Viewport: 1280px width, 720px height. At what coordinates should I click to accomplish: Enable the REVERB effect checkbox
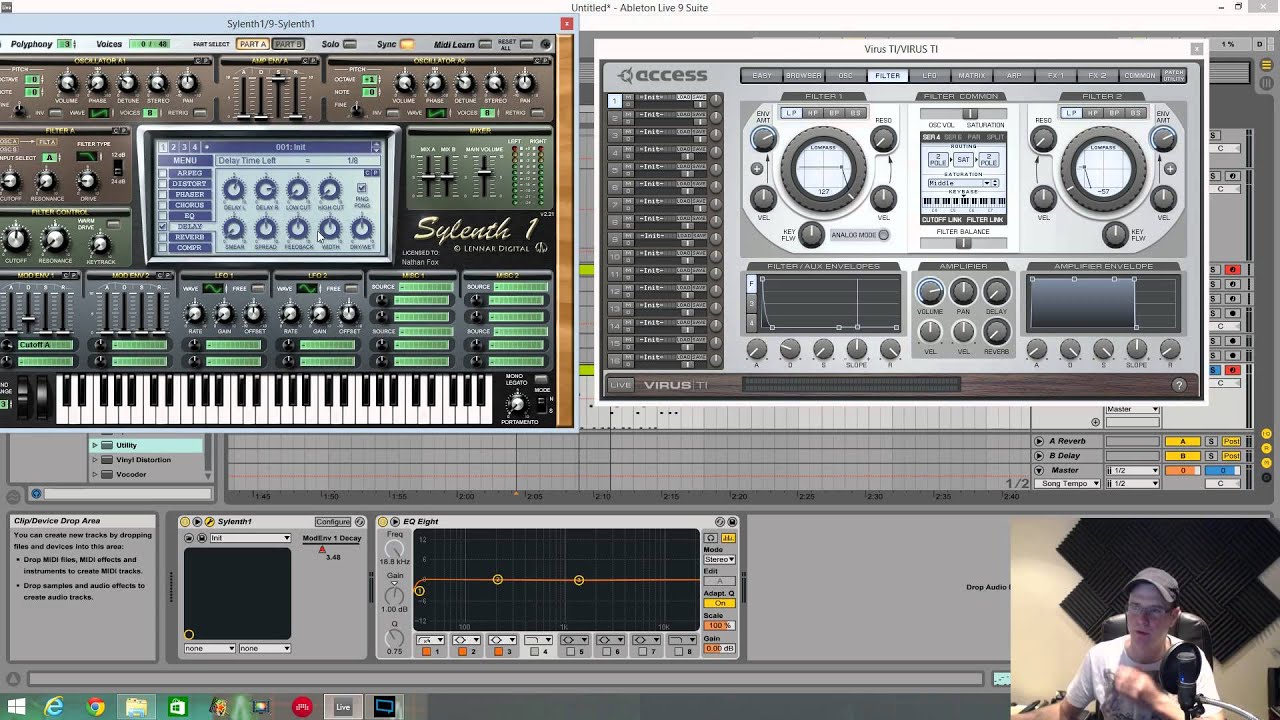[163, 238]
